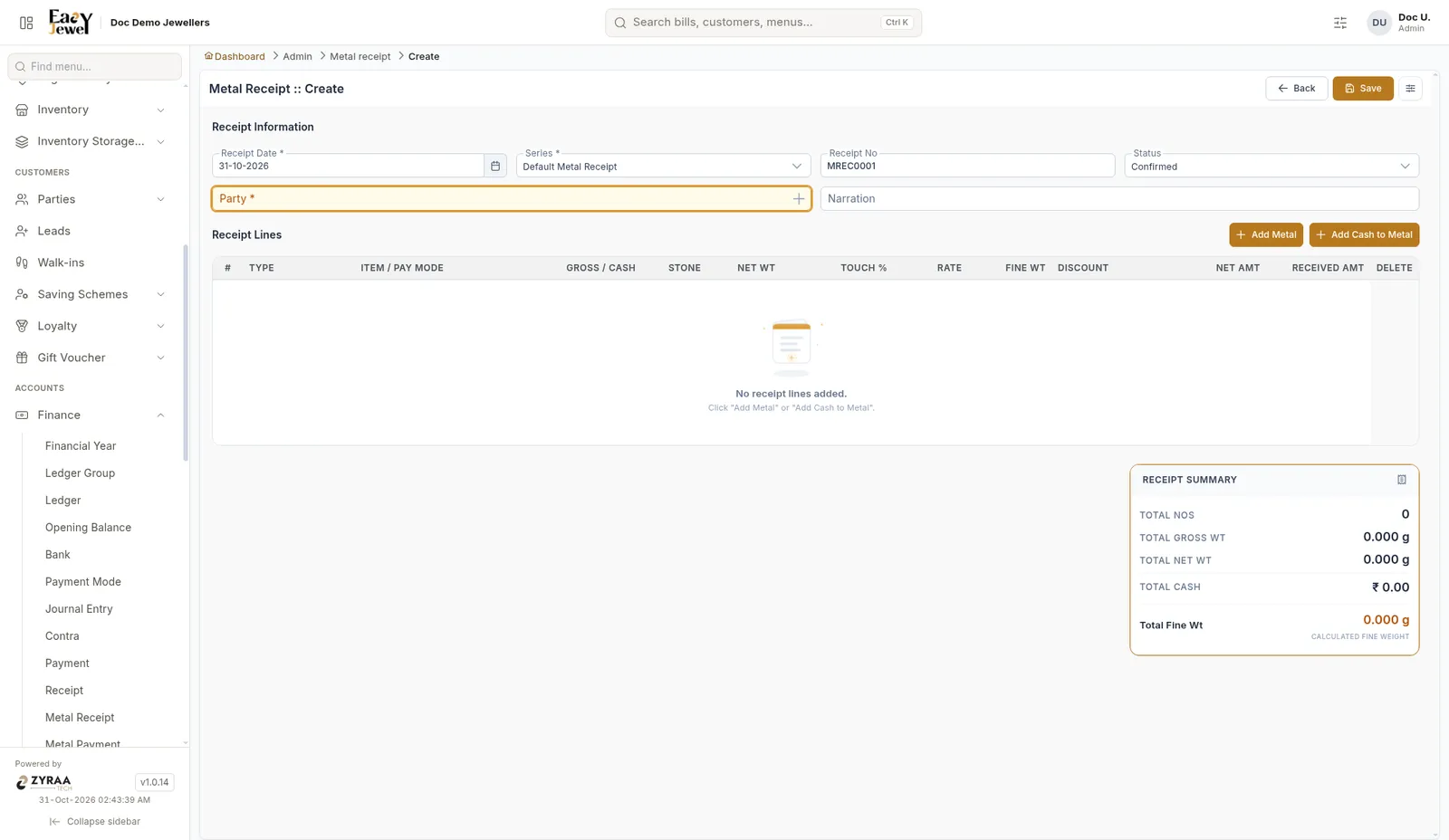1449x840 pixels.
Task: Click the Walk-ins footprints icon
Action: (22, 262)
